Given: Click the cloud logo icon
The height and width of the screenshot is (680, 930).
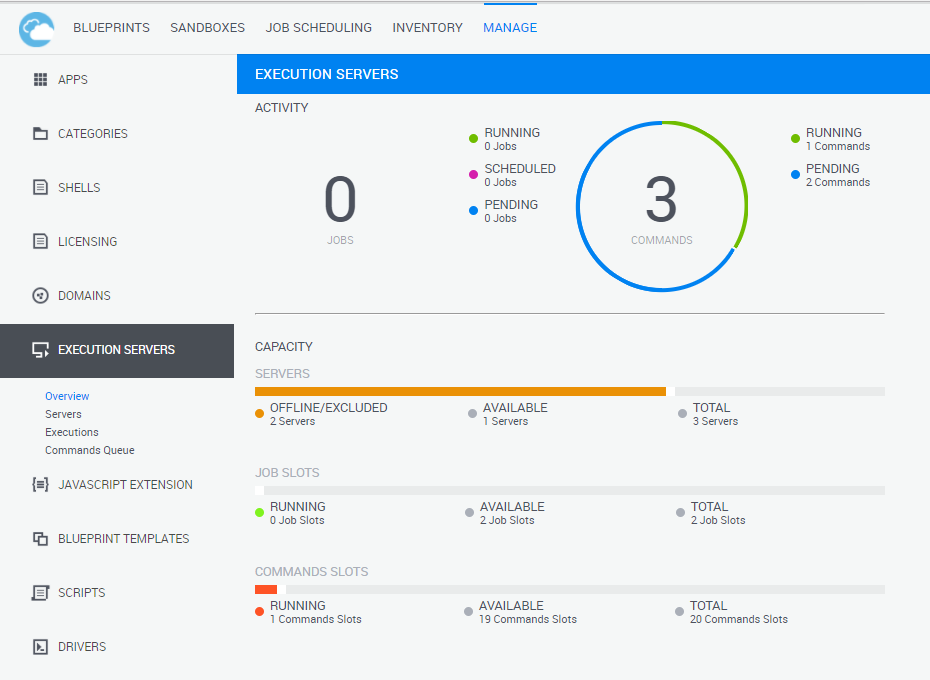Looking at the screenshot, I should [36, 28].
